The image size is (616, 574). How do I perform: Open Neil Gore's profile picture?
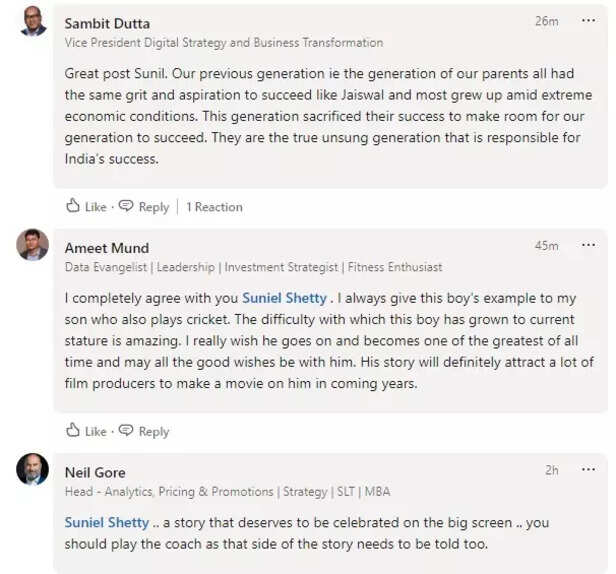click(33, 469)
